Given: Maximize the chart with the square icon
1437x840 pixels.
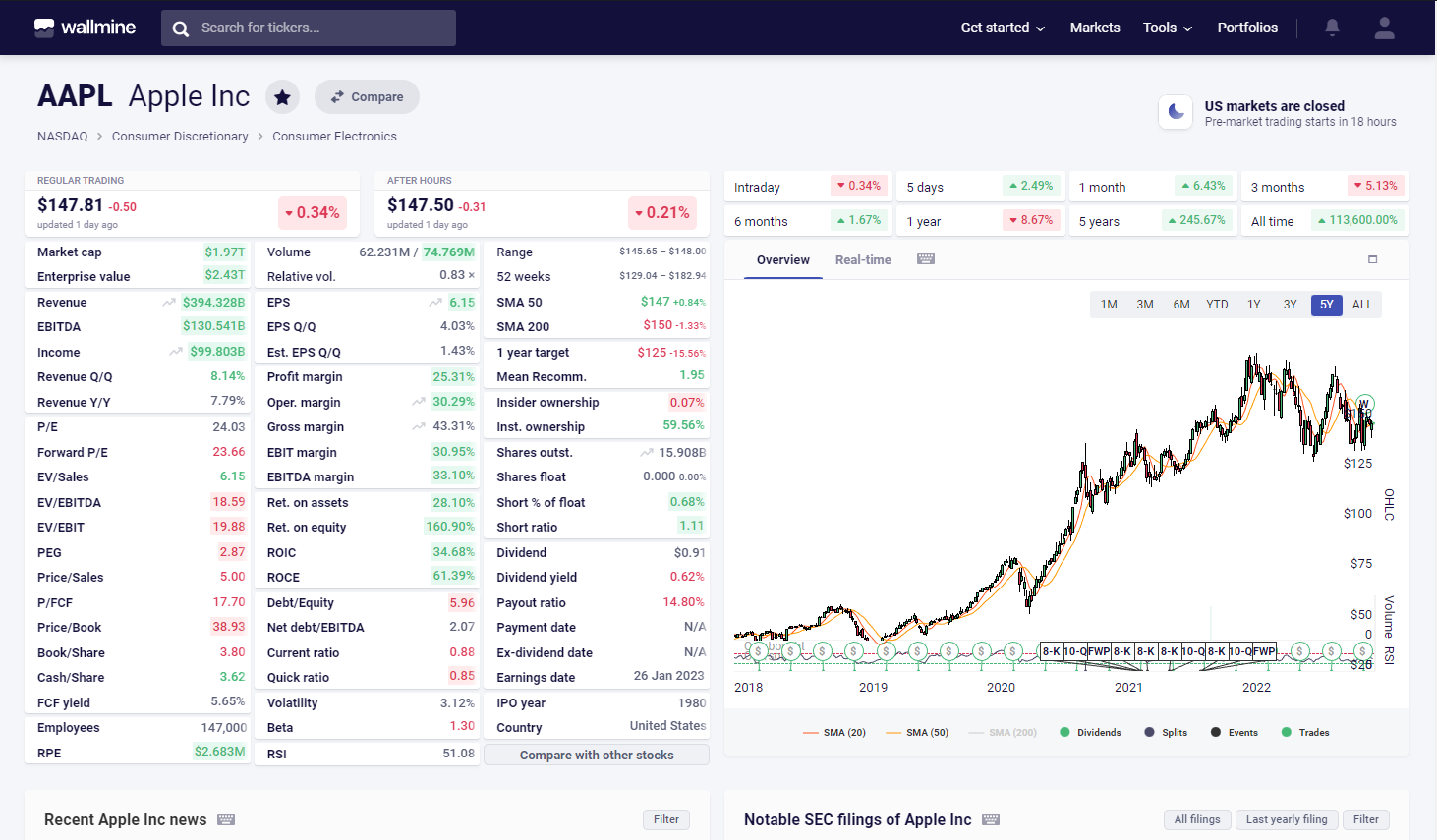Looking at the screenshot, I should [1372, 259].
